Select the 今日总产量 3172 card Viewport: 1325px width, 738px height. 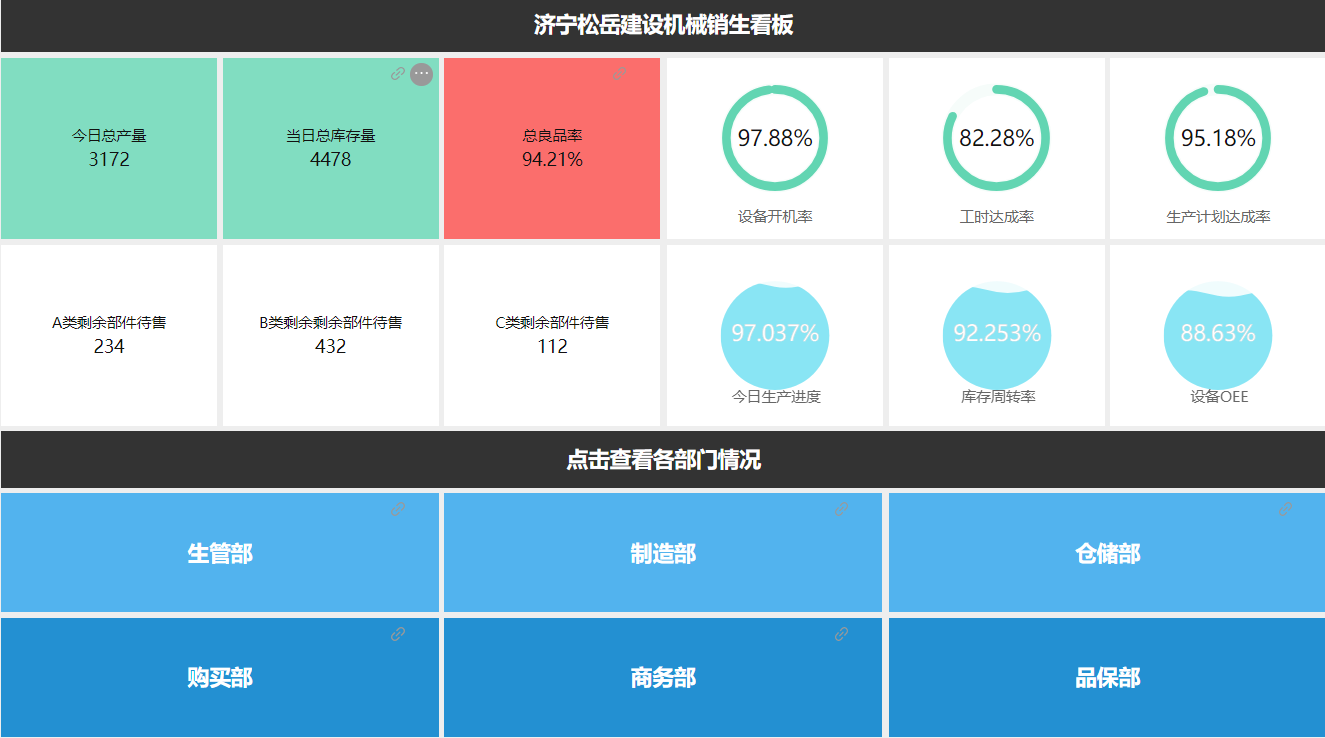[x=109, y=148]
